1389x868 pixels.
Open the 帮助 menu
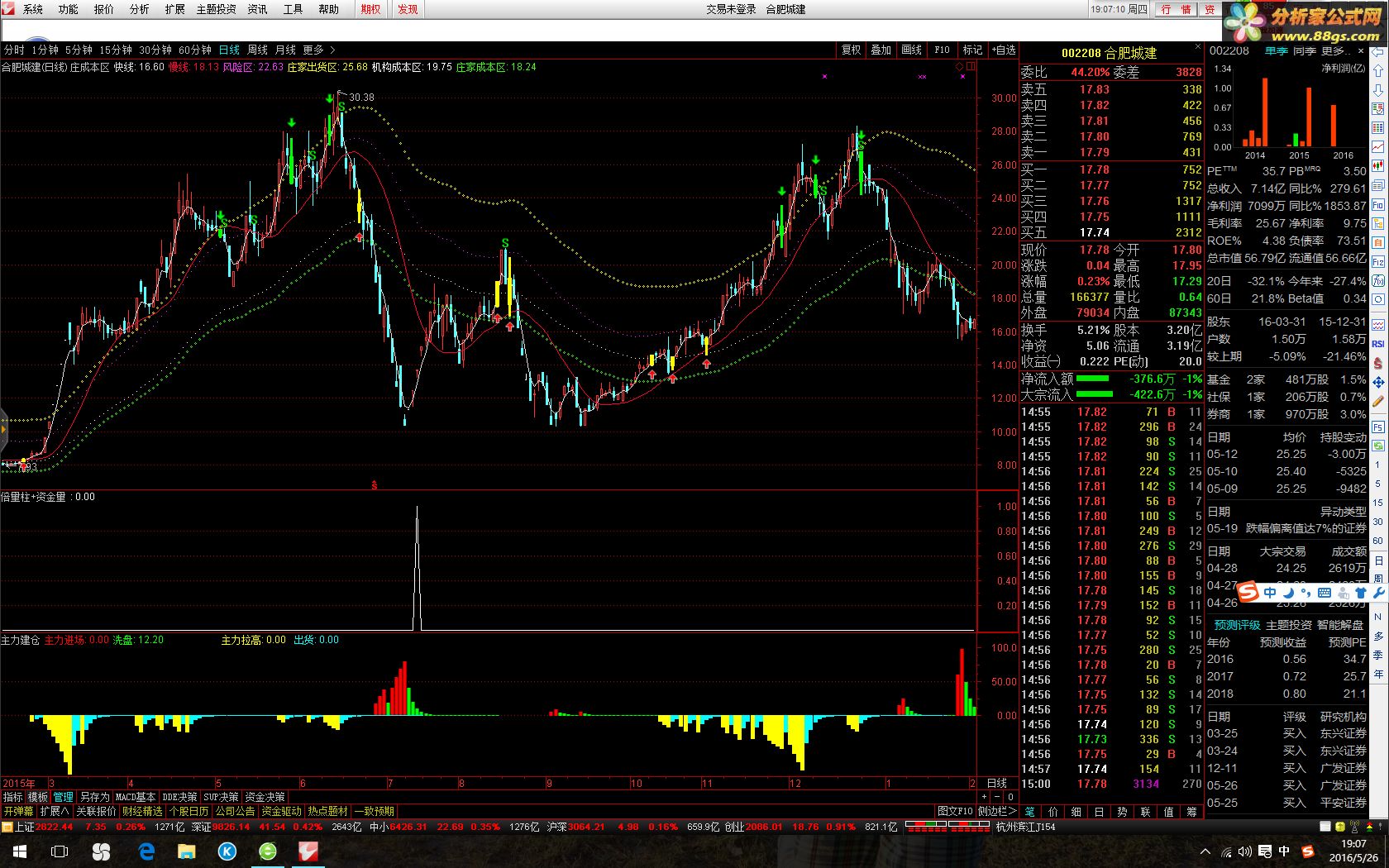[328, 9]
